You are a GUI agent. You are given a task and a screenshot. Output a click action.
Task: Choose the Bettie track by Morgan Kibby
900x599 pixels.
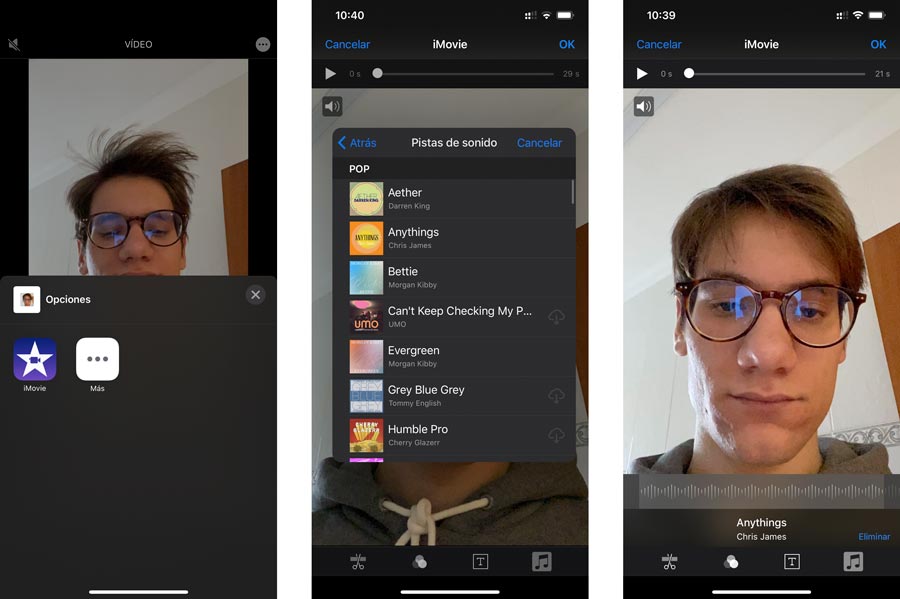(x=454, y=278)
